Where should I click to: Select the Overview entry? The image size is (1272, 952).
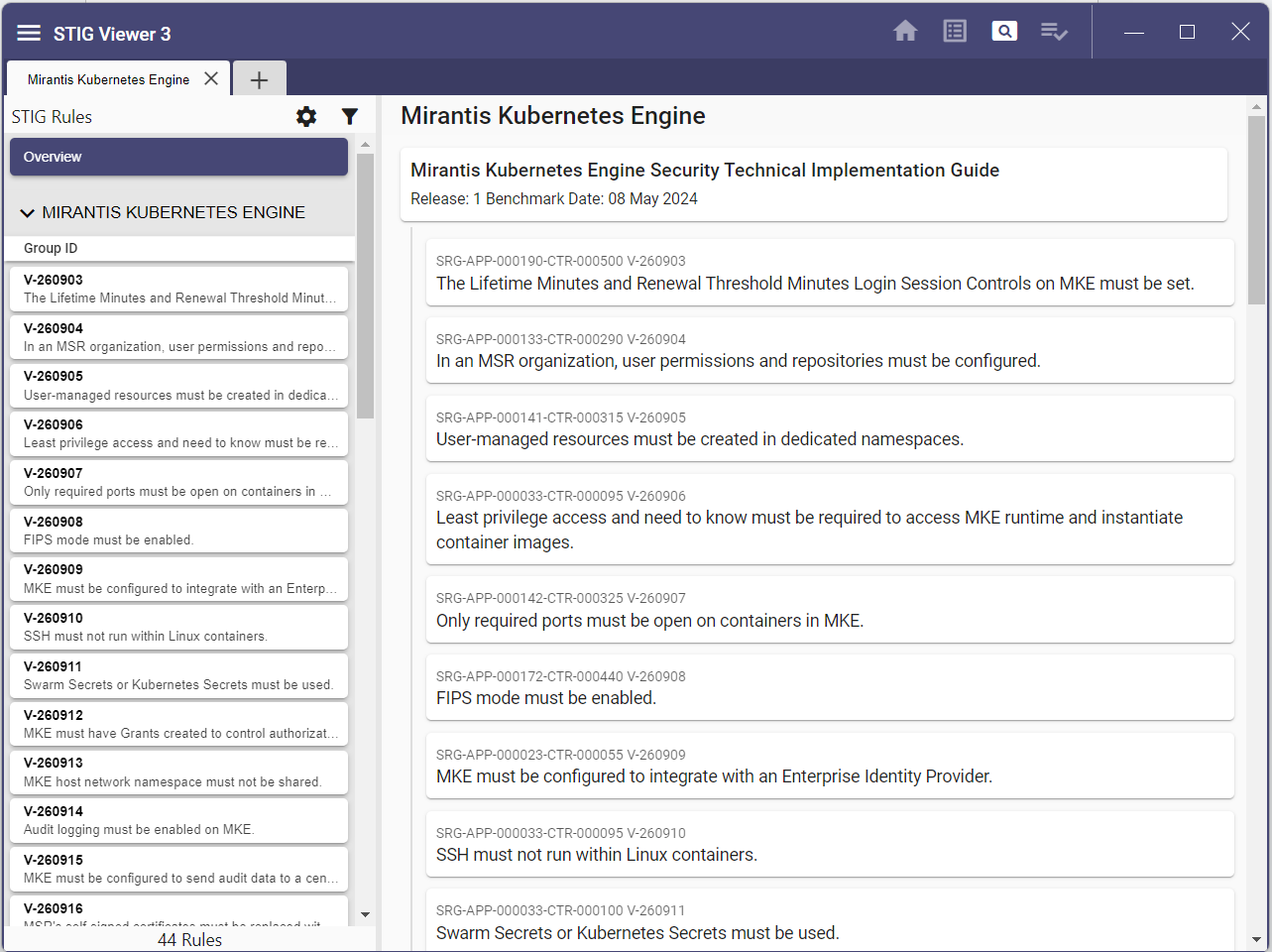pyautogui.click(x=178, y=156)
